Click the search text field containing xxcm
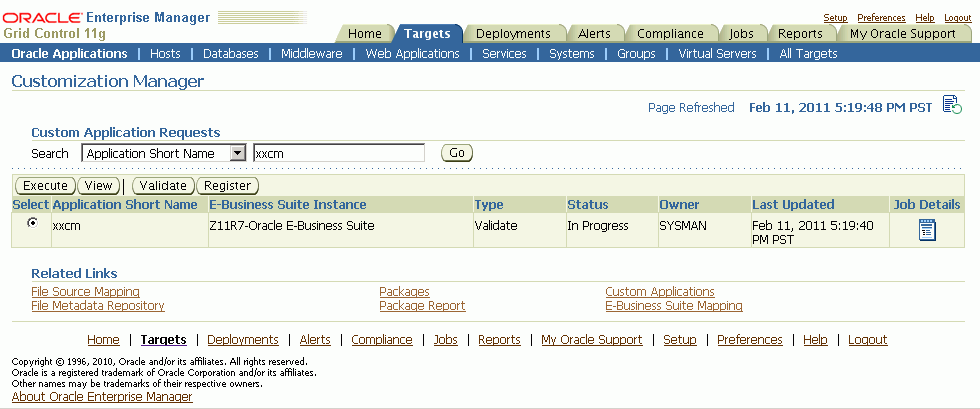980x409 pixels. pos(339,153)
